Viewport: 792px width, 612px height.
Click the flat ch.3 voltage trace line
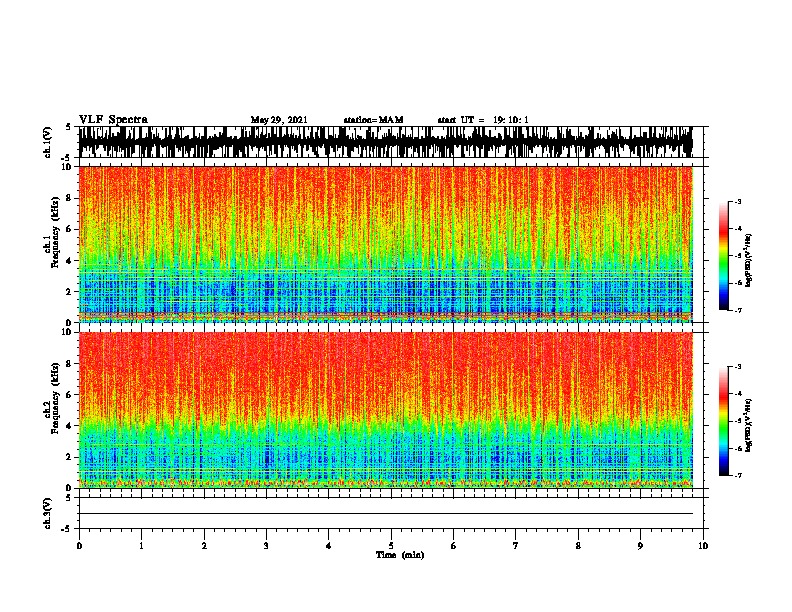click(x=386, y=514)
